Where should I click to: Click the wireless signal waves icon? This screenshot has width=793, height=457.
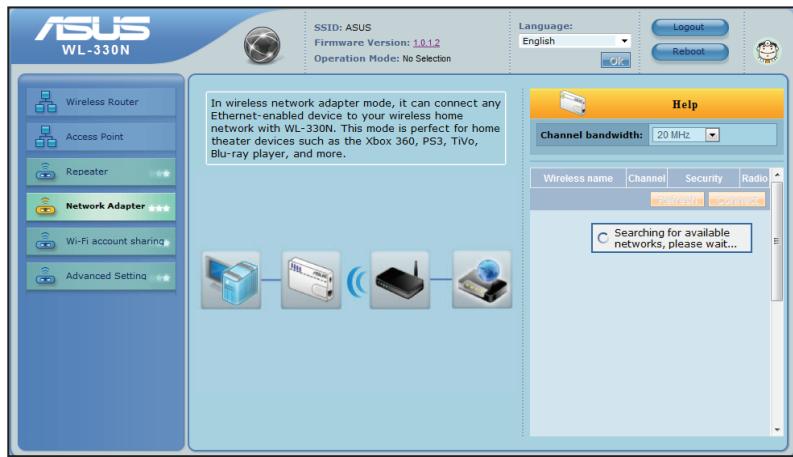(x=356, y=281)
